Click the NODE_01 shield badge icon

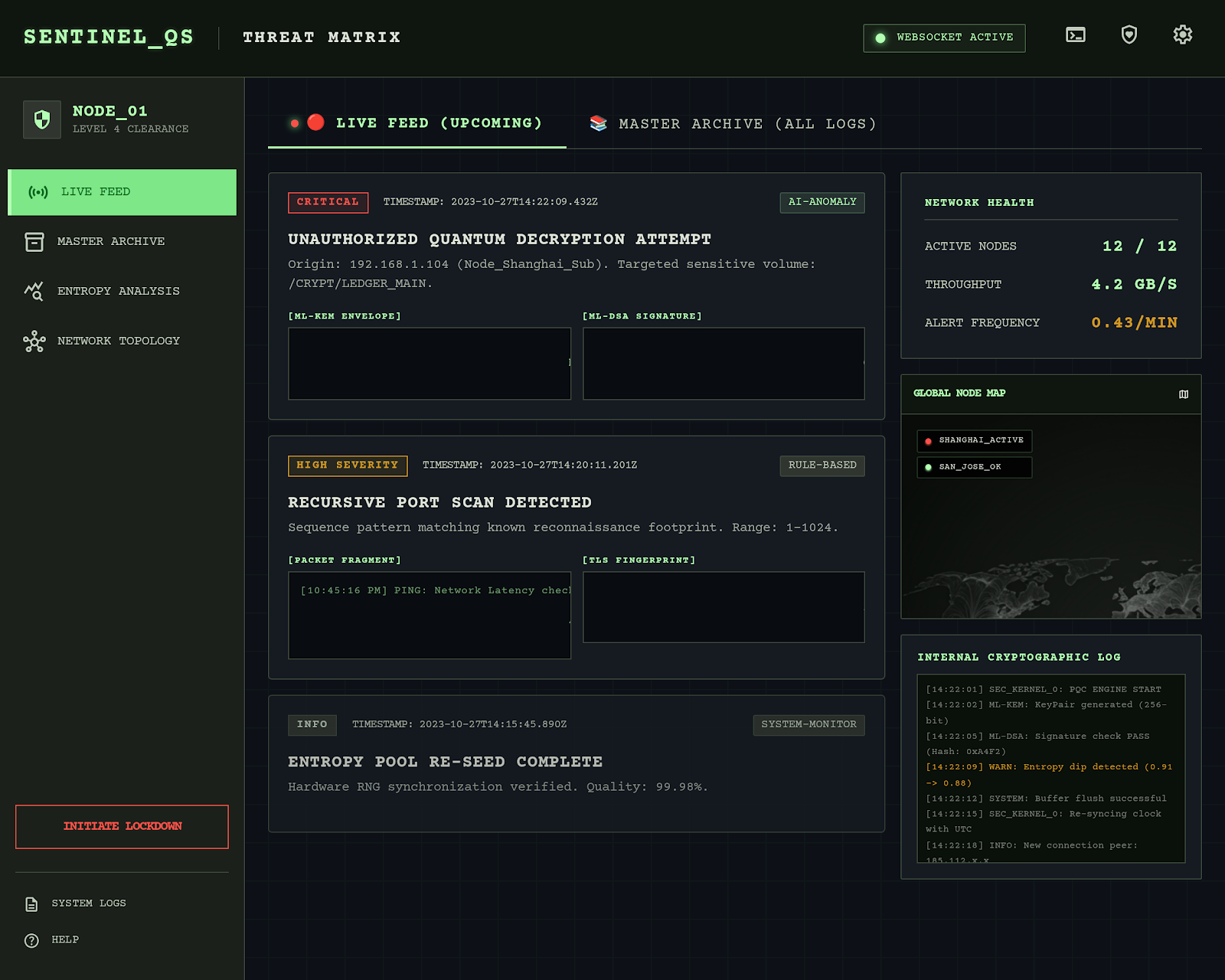(42, 119)
